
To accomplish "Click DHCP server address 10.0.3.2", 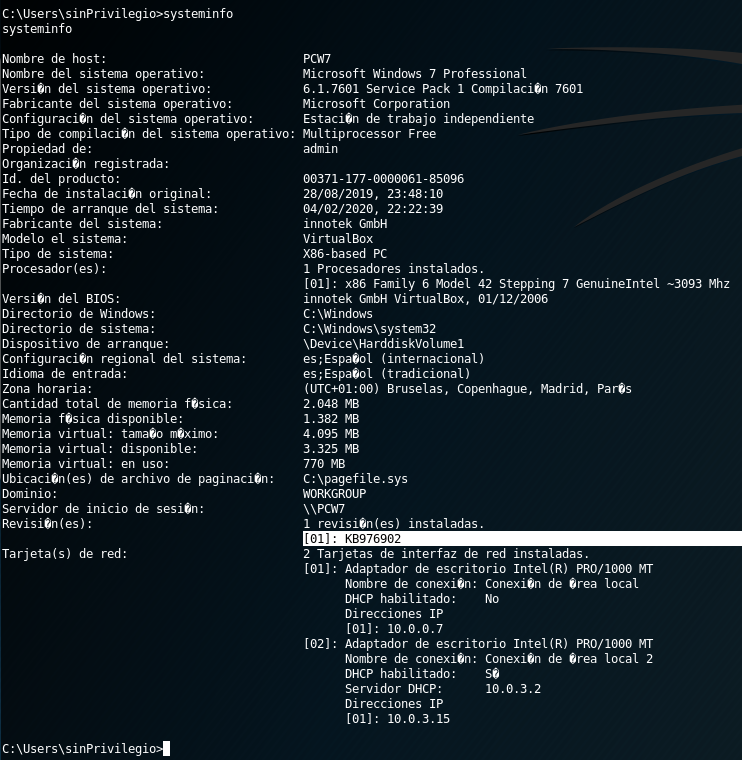I will 513,689.
